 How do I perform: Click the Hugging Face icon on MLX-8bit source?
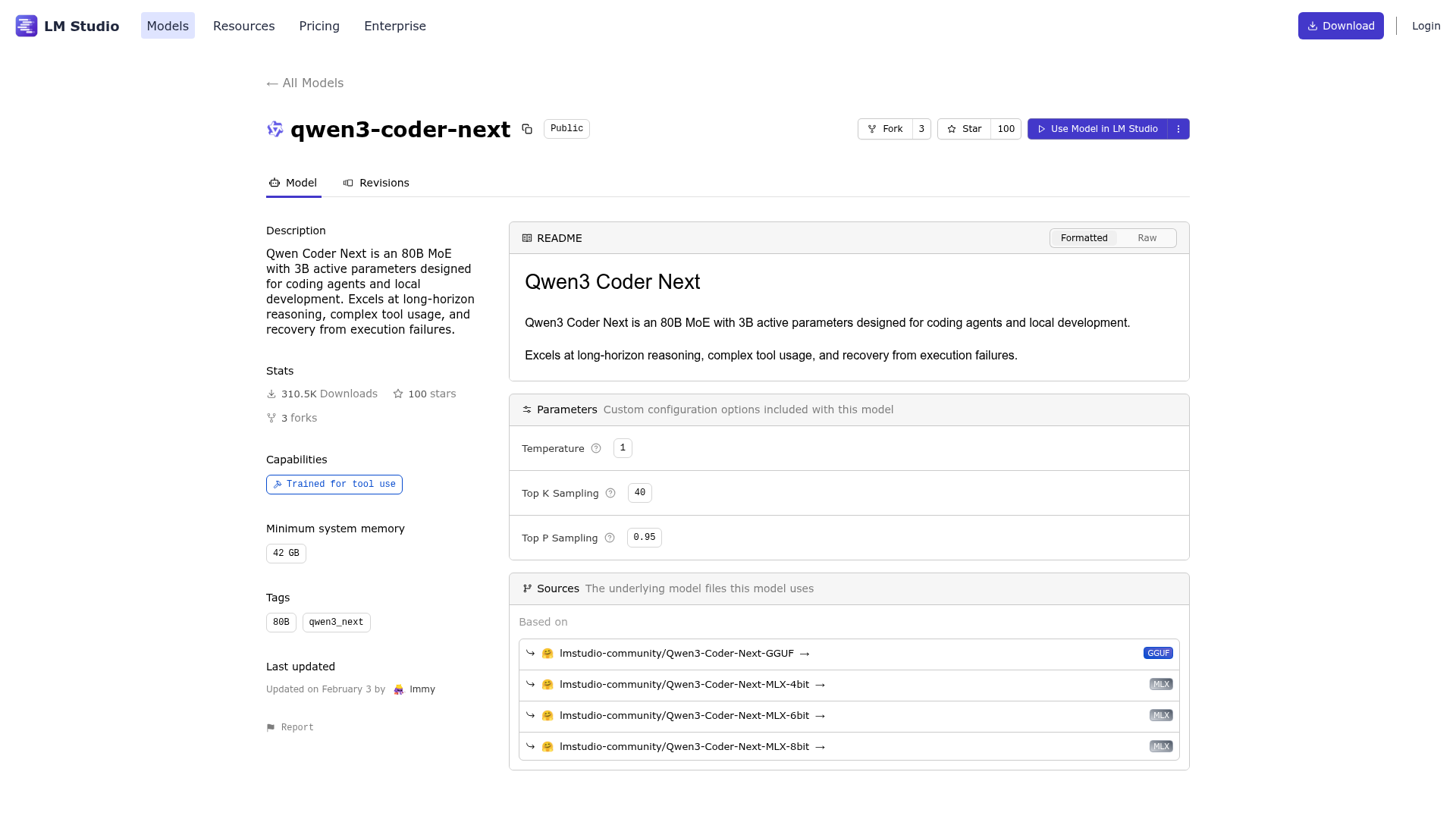click(x=548, y=746)
